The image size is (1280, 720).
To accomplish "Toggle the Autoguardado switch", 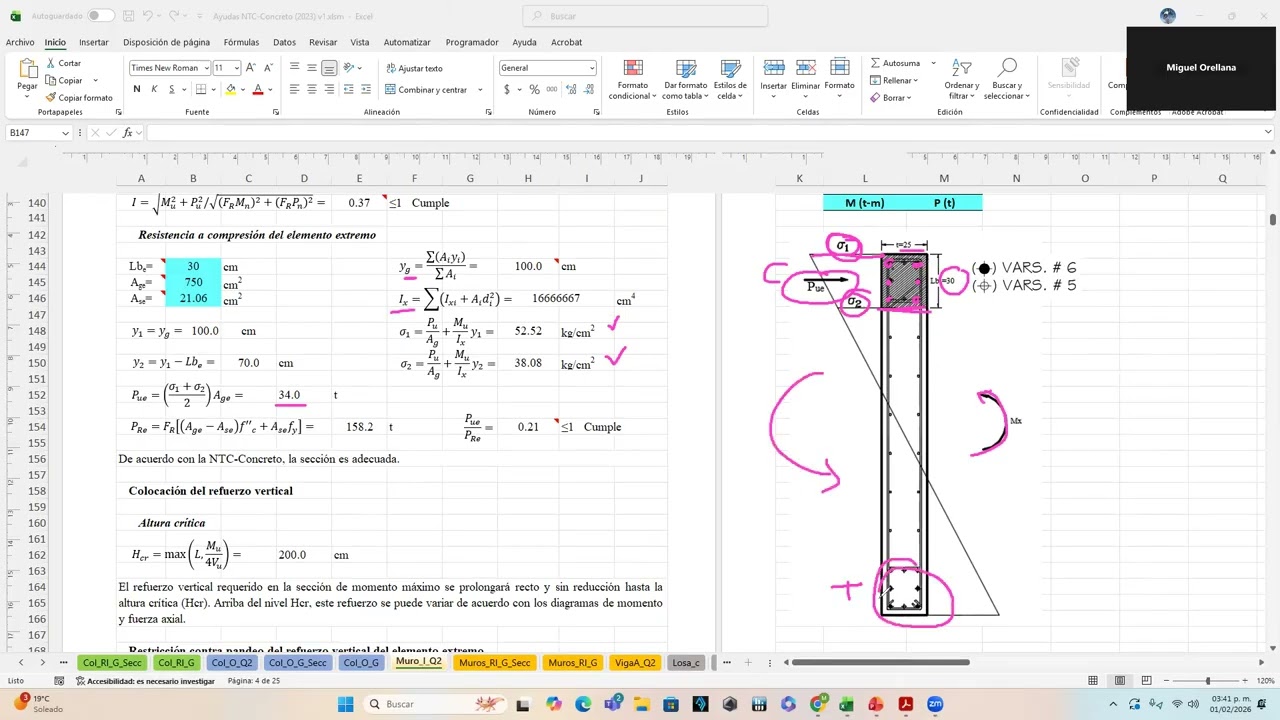I will 101,16.
